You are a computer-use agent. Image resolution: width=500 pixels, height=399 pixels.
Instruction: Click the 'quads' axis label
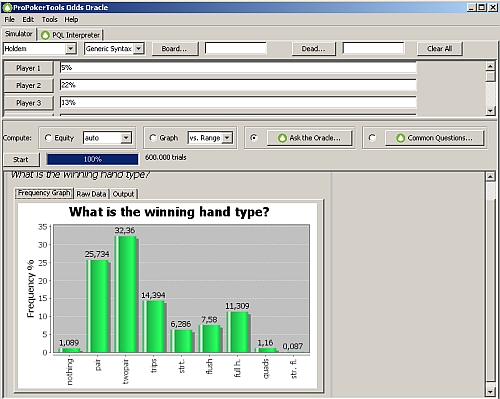pyautogui.click(x=266, y=369)
